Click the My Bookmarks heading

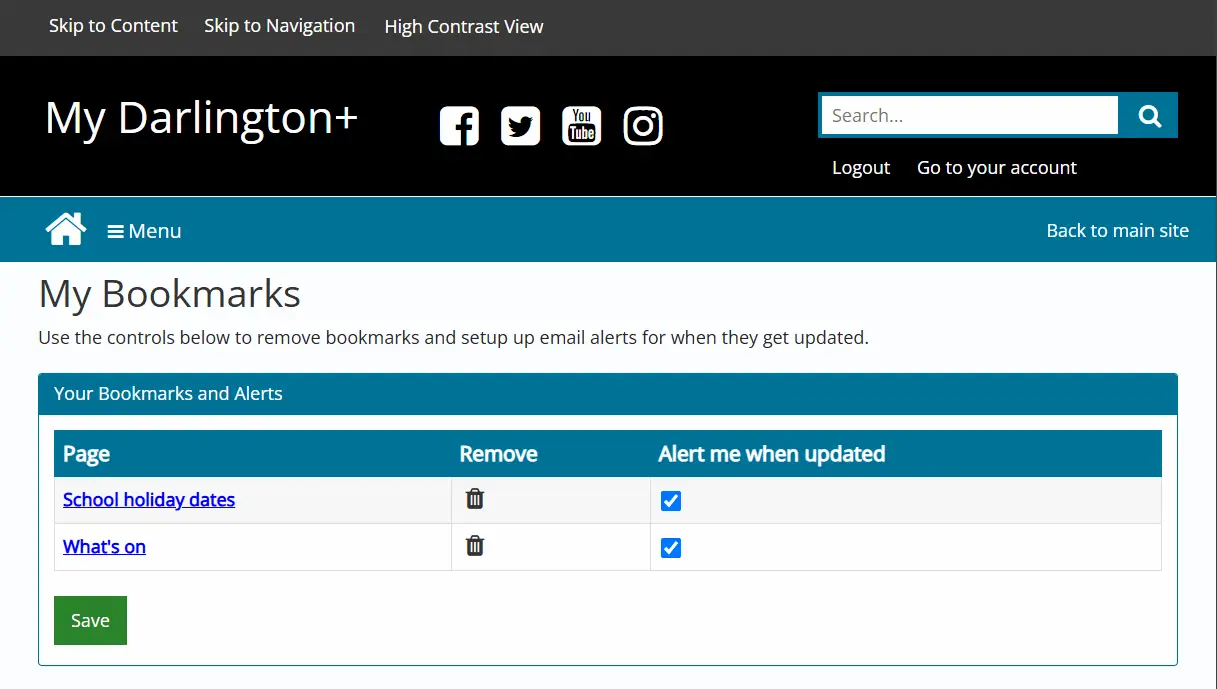[170, 295]
